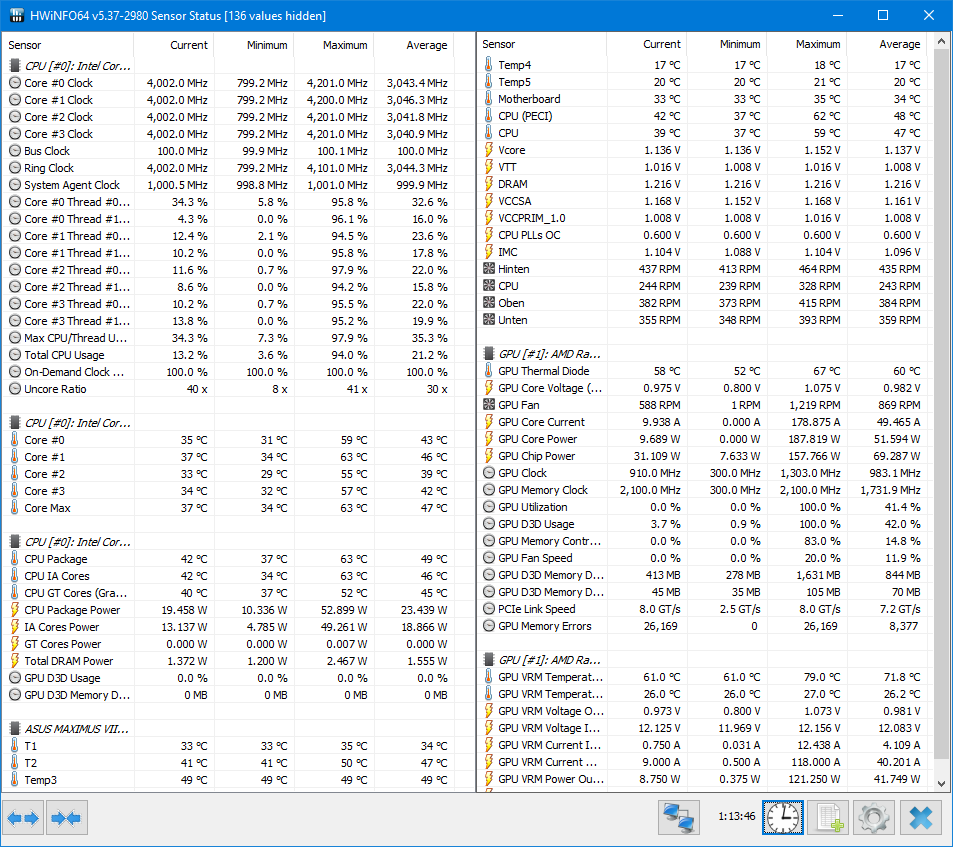
Task: Select the GPU Utilization row
Action: 702,508
